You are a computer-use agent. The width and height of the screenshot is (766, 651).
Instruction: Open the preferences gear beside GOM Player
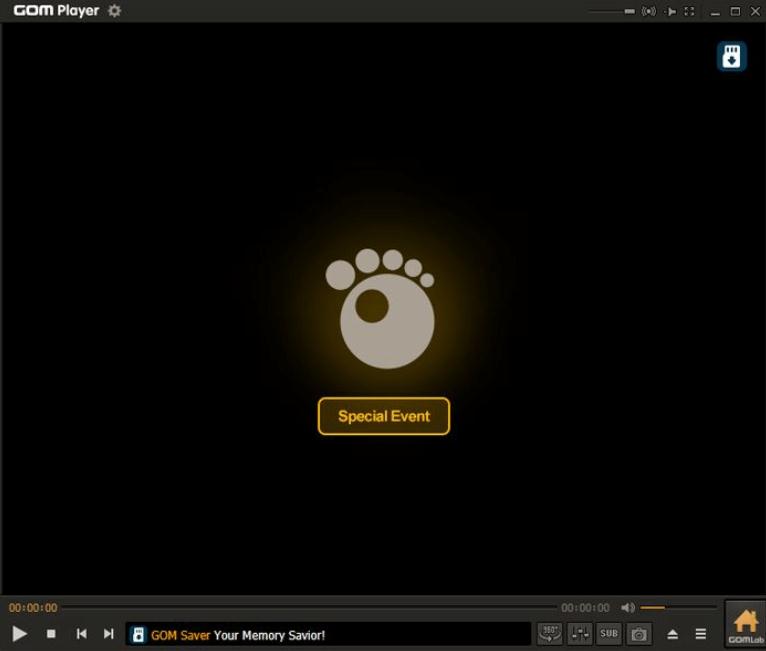click(x=114, y=11)
